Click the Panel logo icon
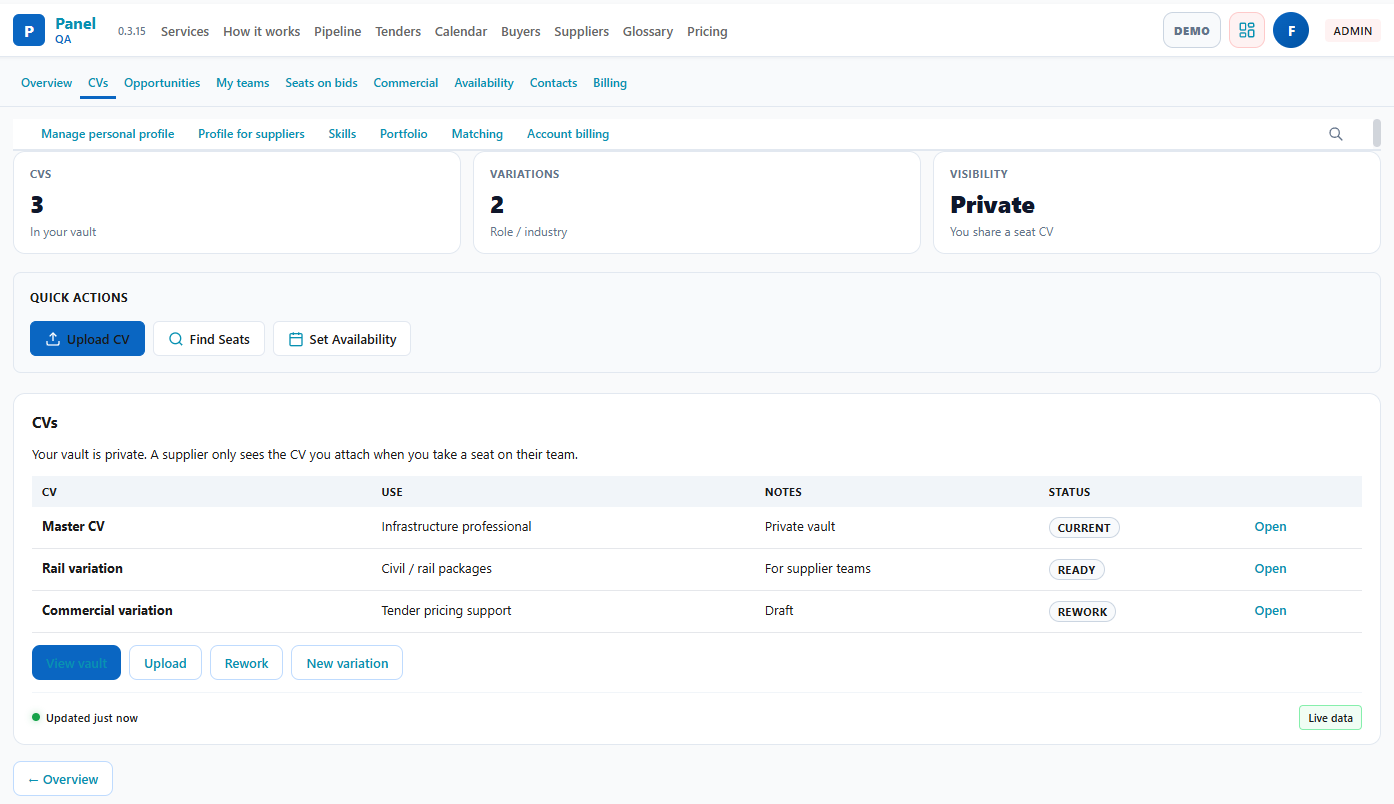The width and height of the screenshot is (1394, 804). point(29,31)
